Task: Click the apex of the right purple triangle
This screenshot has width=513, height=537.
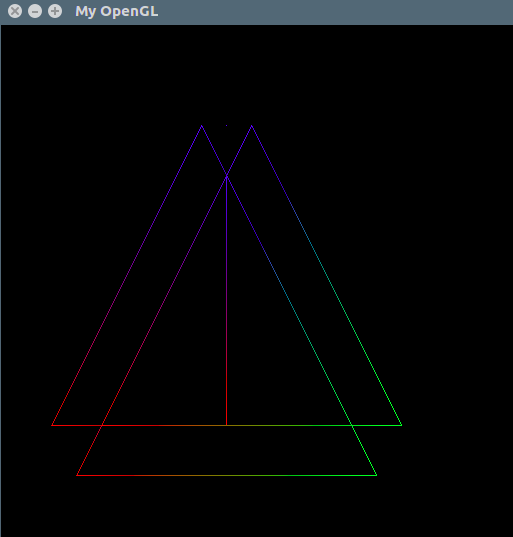Action: [252, 126]
